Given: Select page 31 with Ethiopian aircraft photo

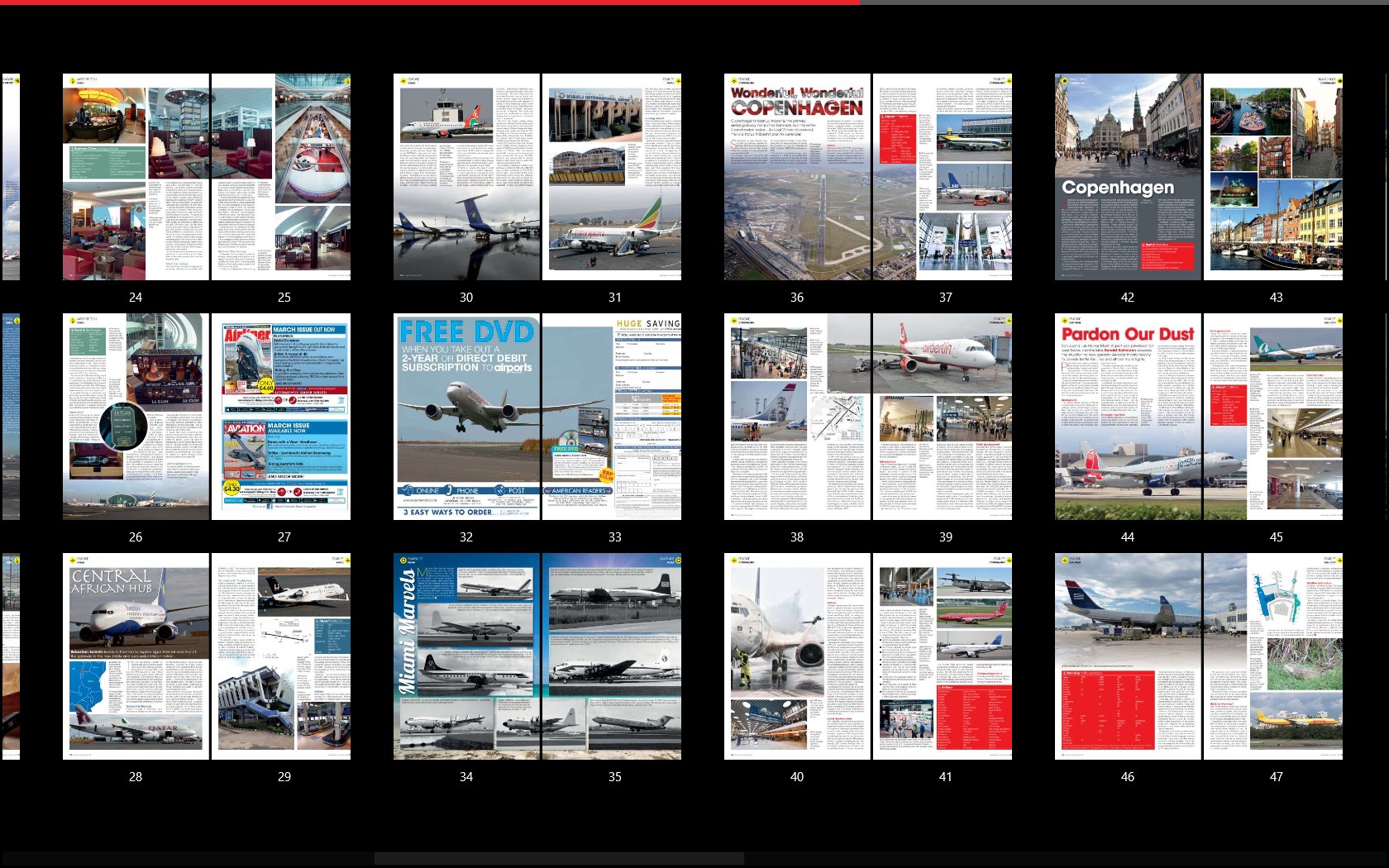Looking at the screenshot, I should pyautogui.click(x=612, y=177).
